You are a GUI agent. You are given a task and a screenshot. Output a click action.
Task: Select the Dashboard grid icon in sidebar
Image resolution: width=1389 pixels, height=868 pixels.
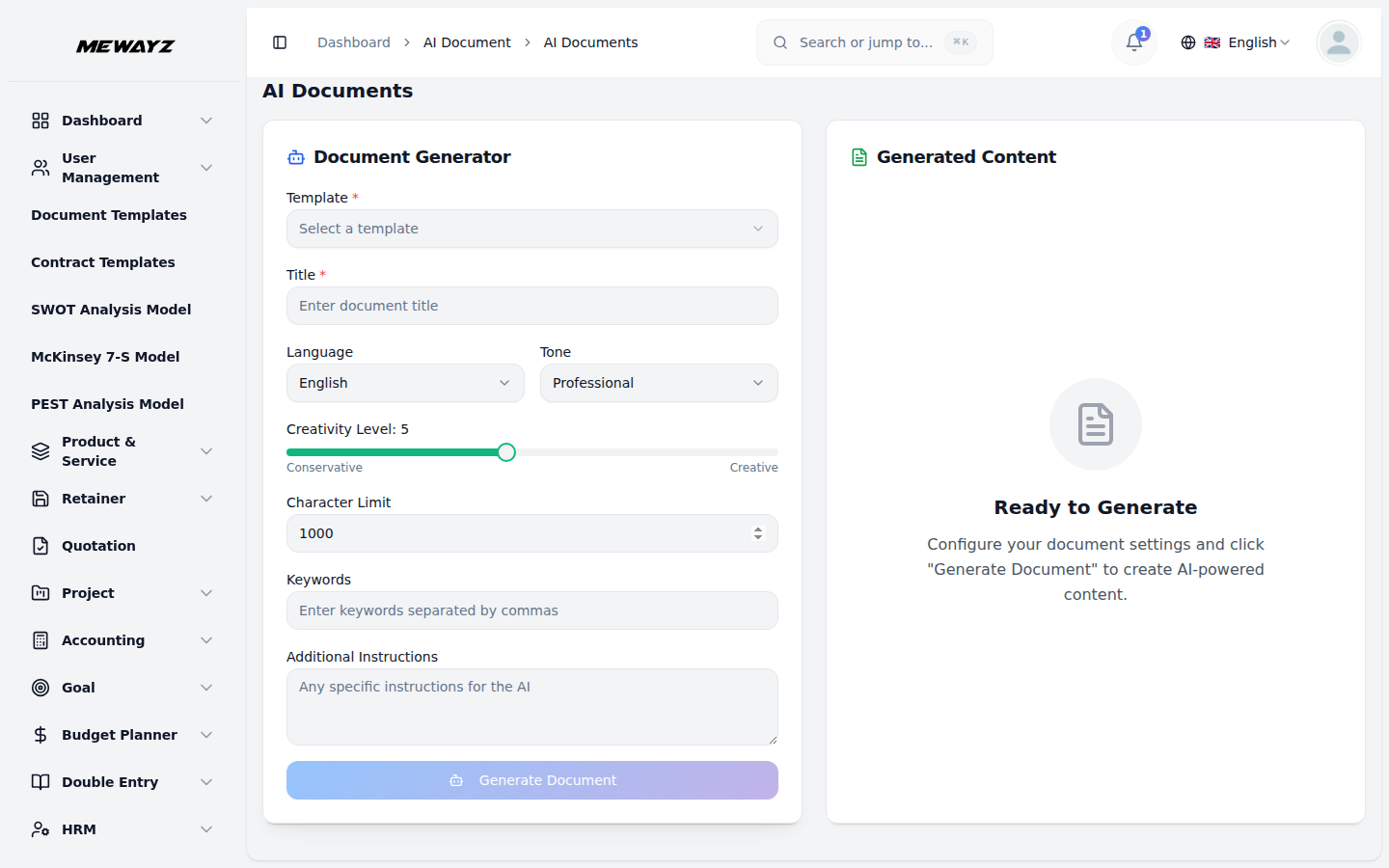coord(40,120)
